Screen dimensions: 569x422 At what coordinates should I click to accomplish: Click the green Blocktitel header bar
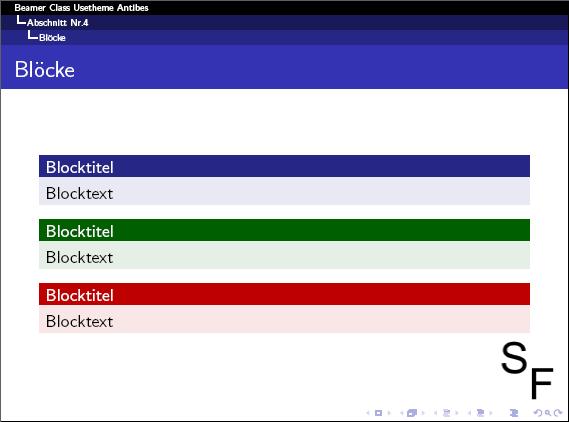[284, 230]
